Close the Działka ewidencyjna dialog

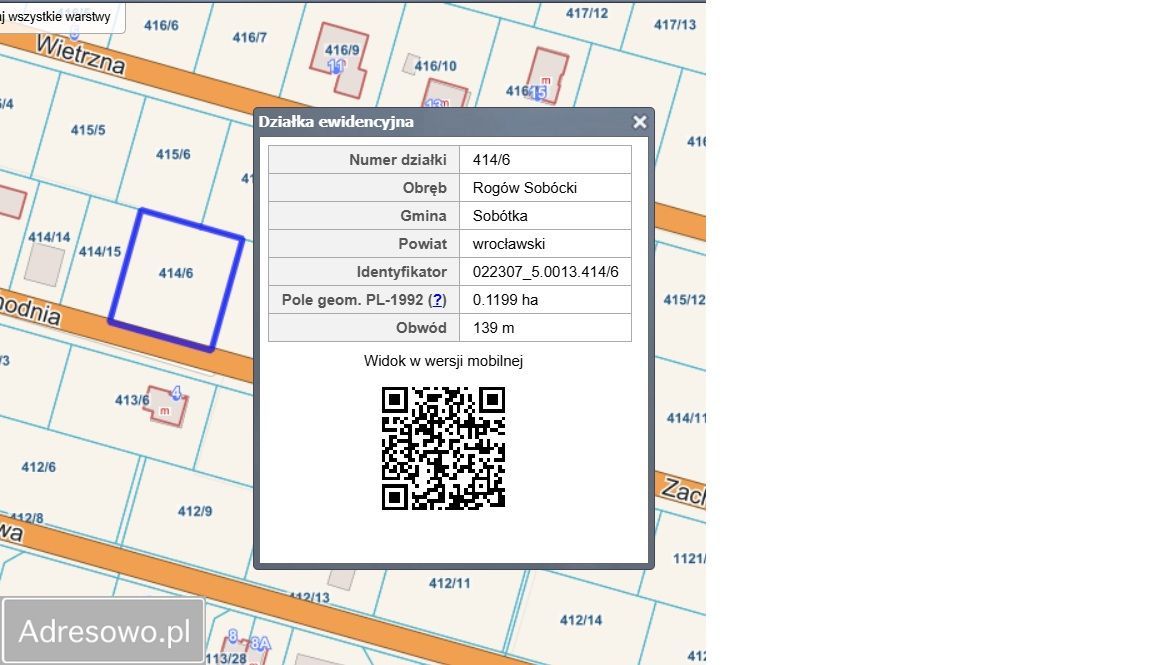click(639, 122)
